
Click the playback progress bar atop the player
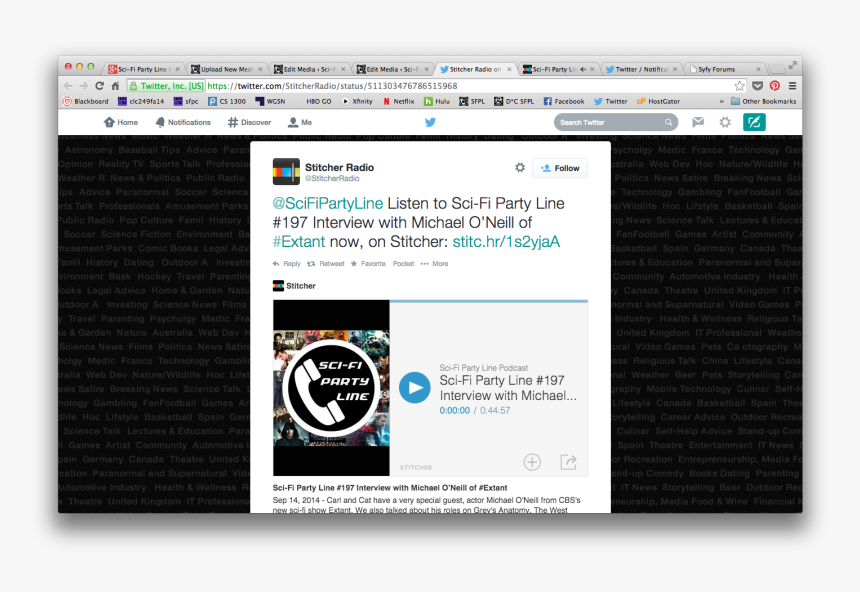[x=489, y=301]
